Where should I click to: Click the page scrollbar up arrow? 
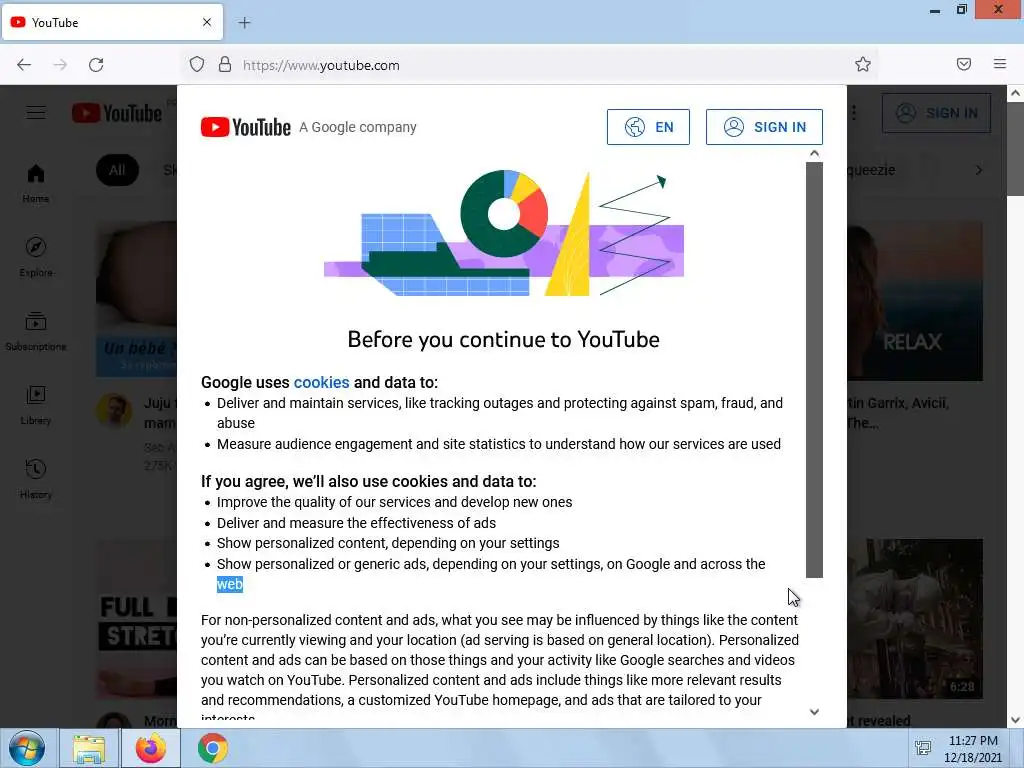1015,93
